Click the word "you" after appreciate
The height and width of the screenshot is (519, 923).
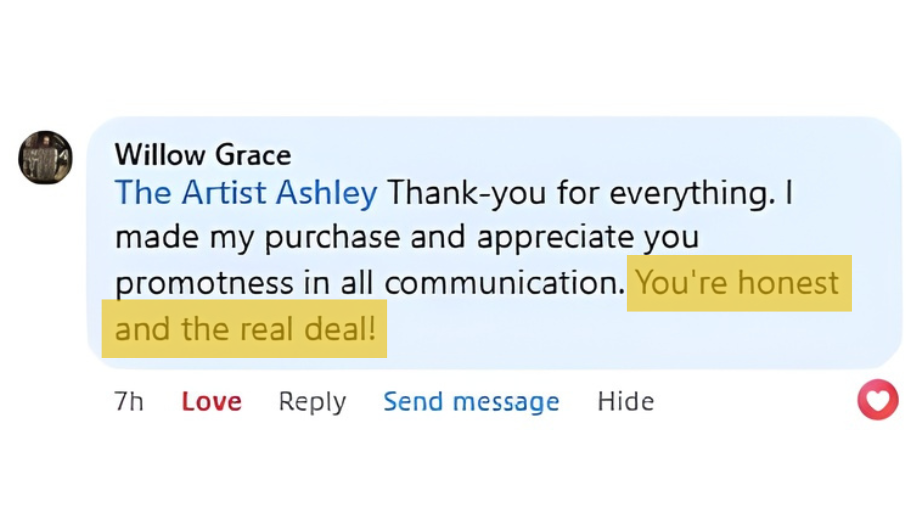point(671,240)
